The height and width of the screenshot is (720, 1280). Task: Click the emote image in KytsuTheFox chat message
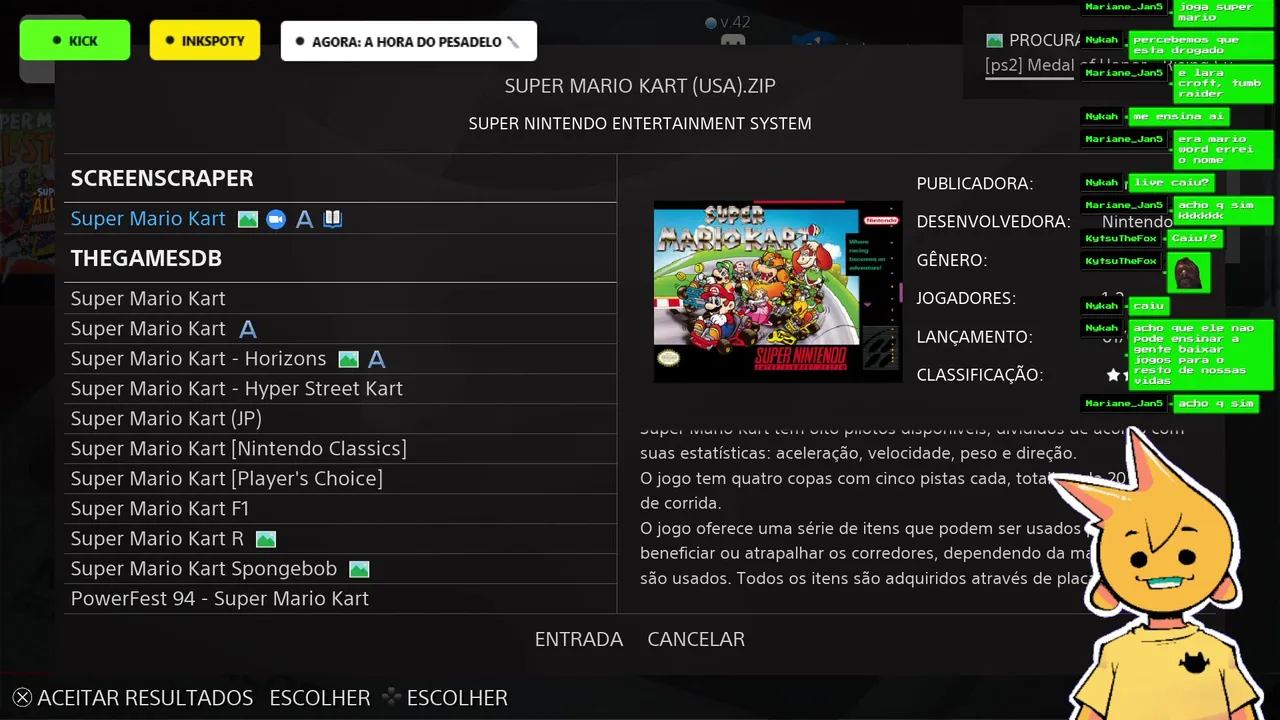click(1188, 272)
